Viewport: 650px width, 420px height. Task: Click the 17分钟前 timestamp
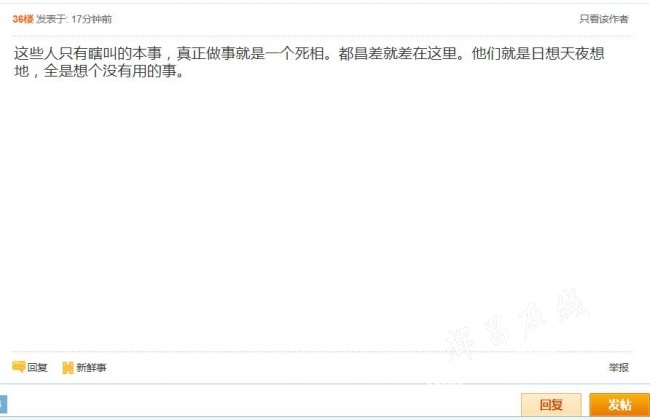pyautogui.click(x=91, y=19)
